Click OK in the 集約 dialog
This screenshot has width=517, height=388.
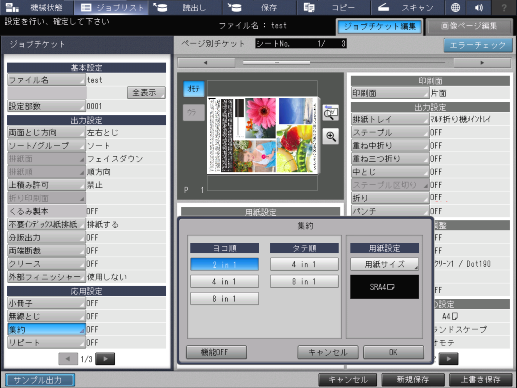point(393,352)
